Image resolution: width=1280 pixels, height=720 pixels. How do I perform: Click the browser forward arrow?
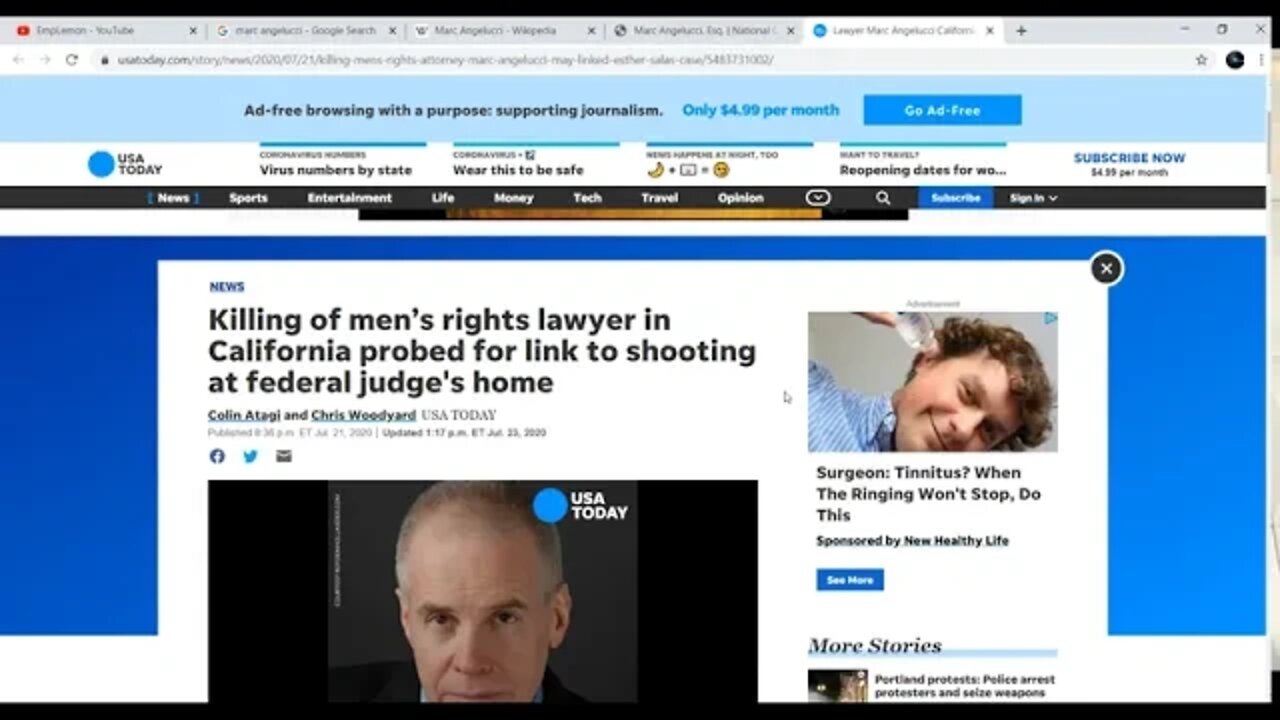pyautogui.click(x=45, y=60)
